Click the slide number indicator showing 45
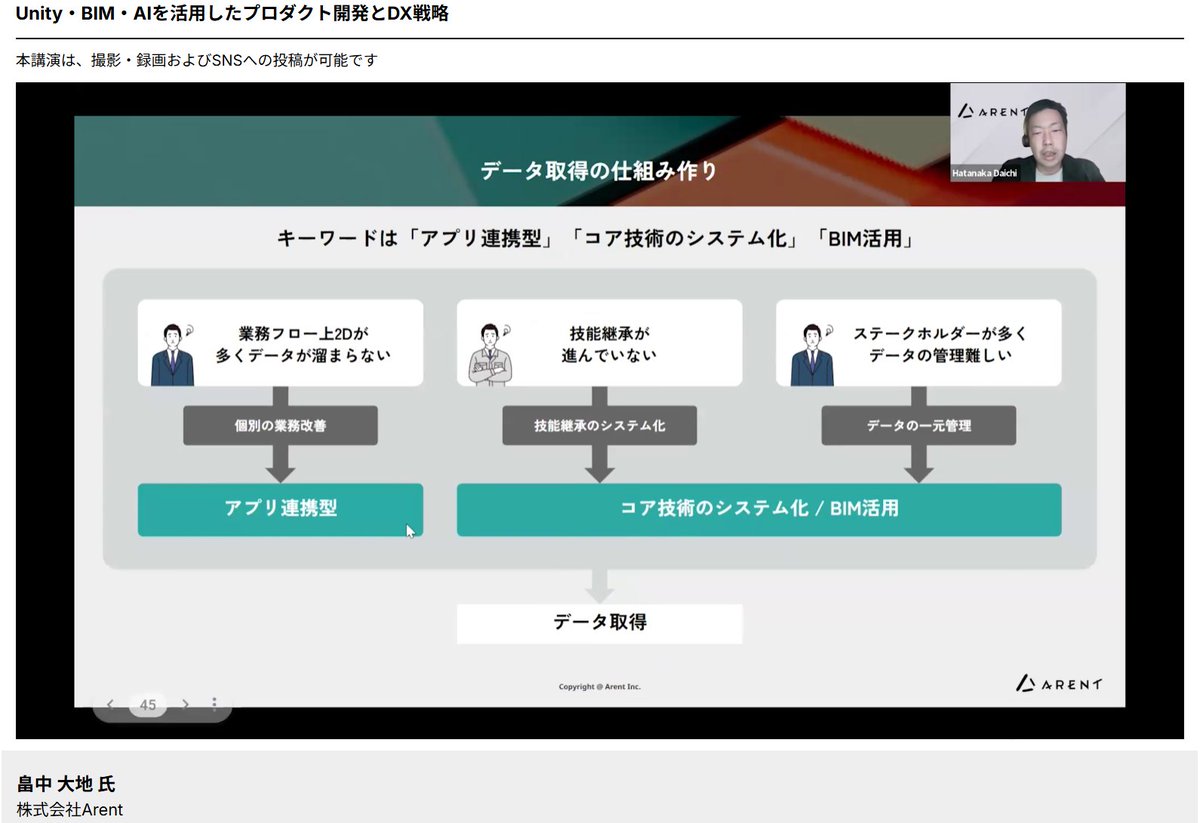 147,704
